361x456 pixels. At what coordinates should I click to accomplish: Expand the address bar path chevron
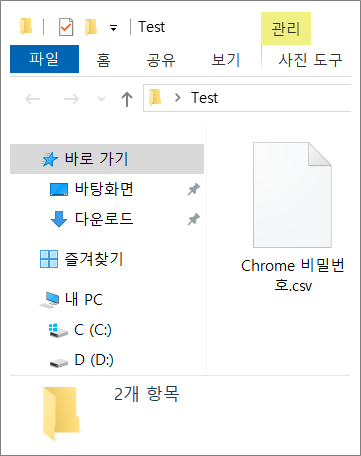[x=178, y=98]
